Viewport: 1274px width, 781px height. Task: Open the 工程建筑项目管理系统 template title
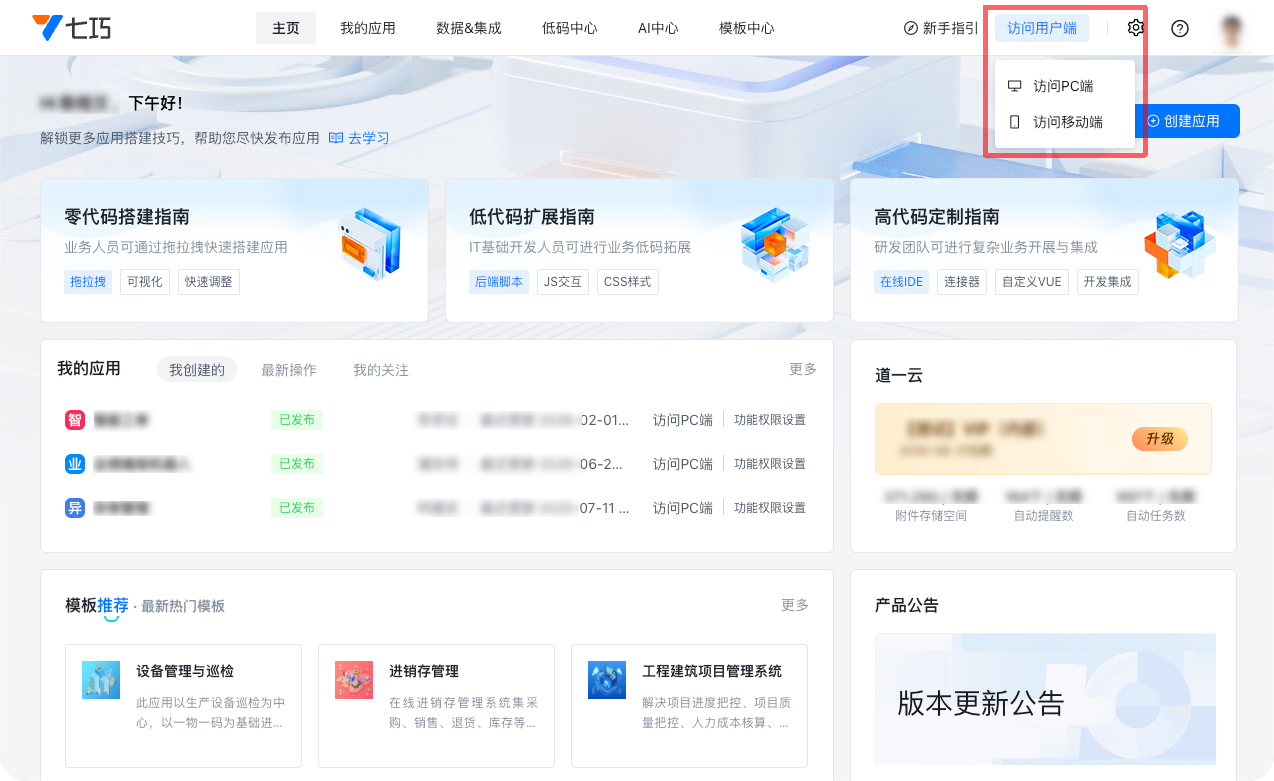pos(712,671)
